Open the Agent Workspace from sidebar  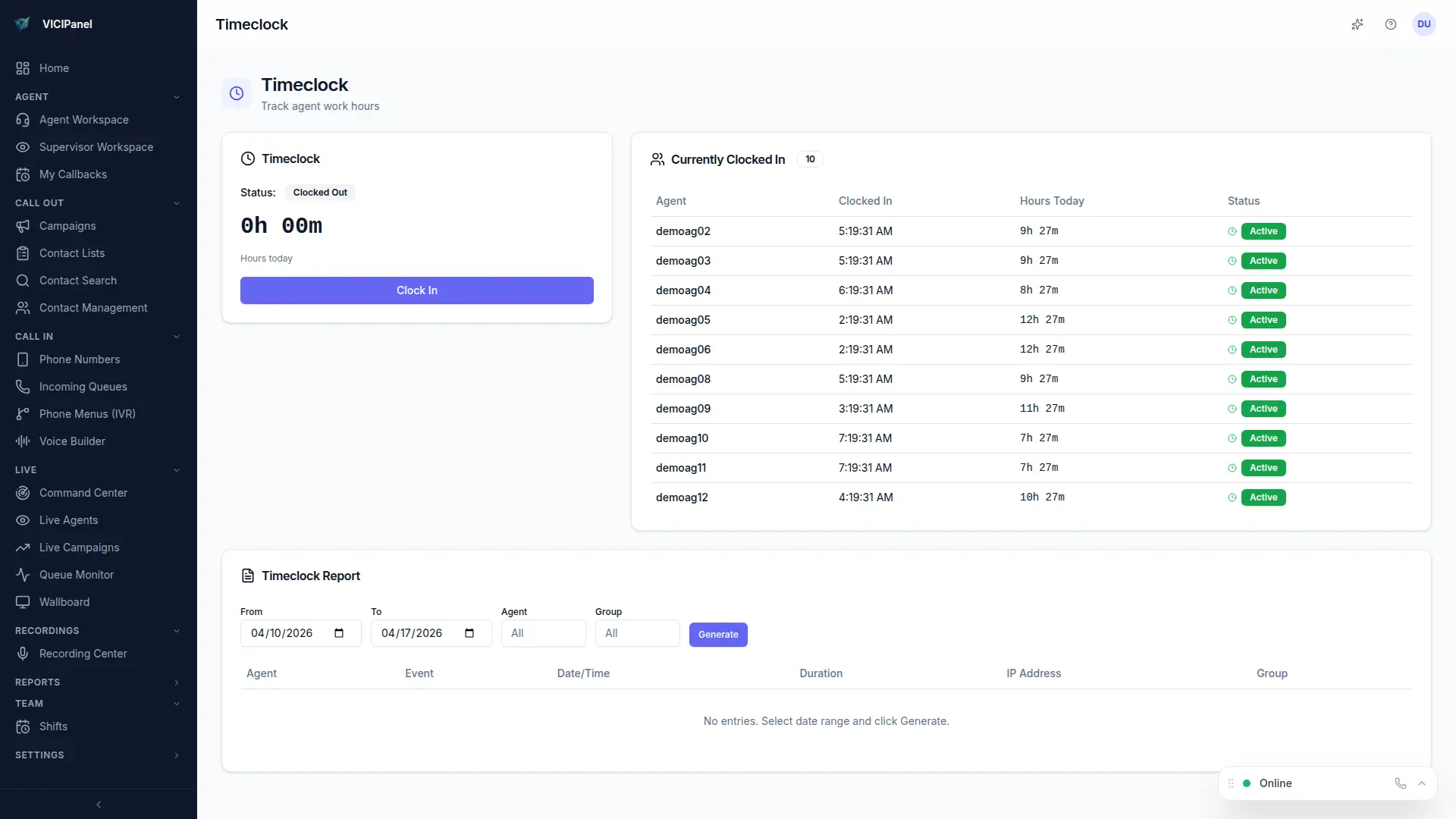coord(83,120)
